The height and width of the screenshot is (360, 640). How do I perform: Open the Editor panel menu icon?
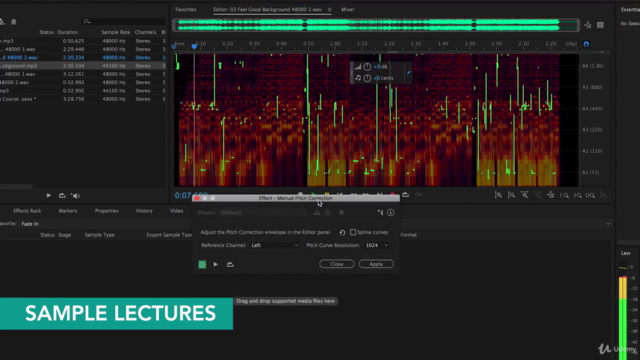(329, 9)
